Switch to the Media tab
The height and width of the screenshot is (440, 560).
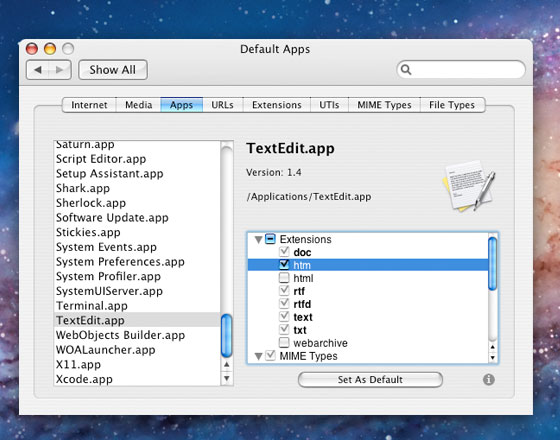tap(139, 105)
